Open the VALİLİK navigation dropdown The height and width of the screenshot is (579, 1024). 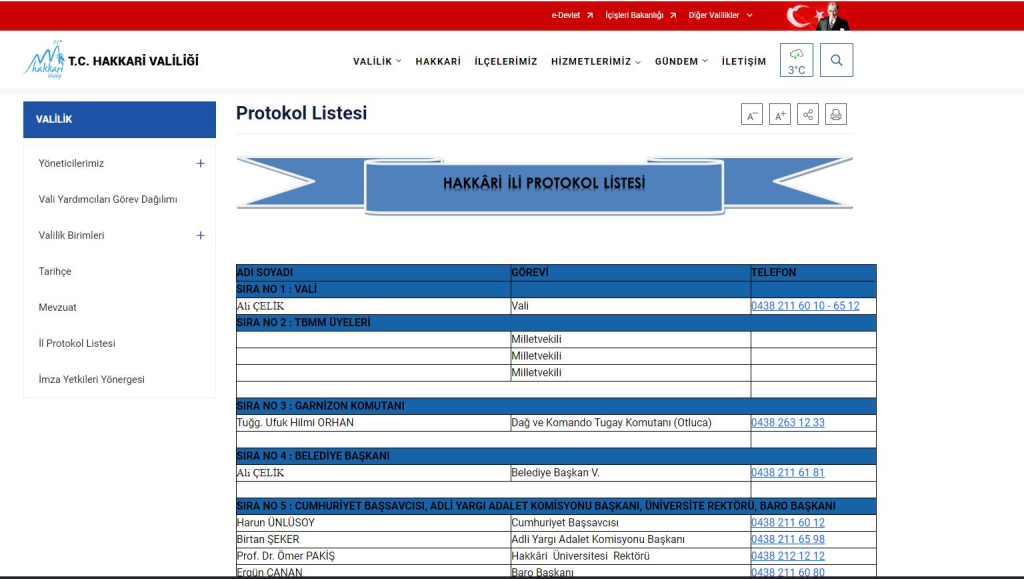coord(377,61)
